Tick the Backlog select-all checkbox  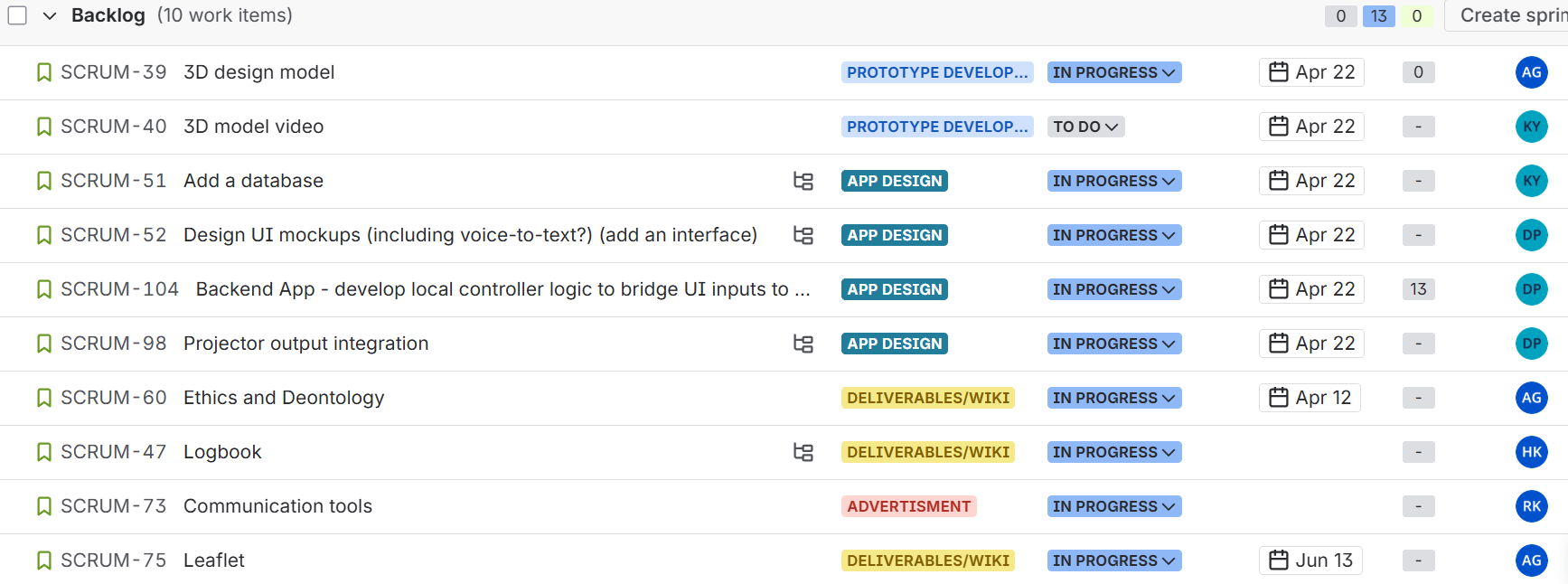tap(17, 15)
